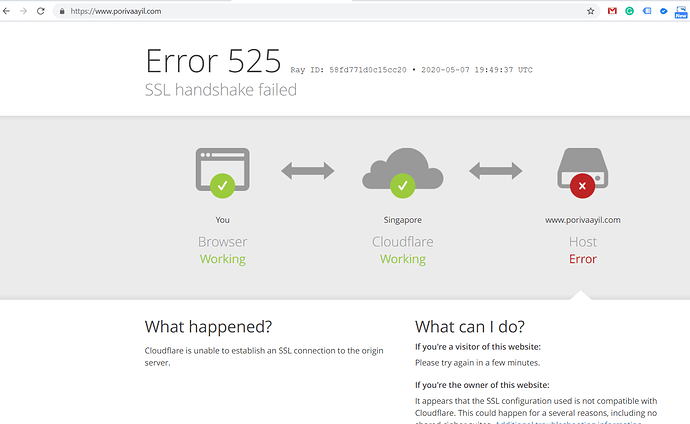Bookmark this page with the star icon
The width and height of the screenshot is (690, 424).
591,11
